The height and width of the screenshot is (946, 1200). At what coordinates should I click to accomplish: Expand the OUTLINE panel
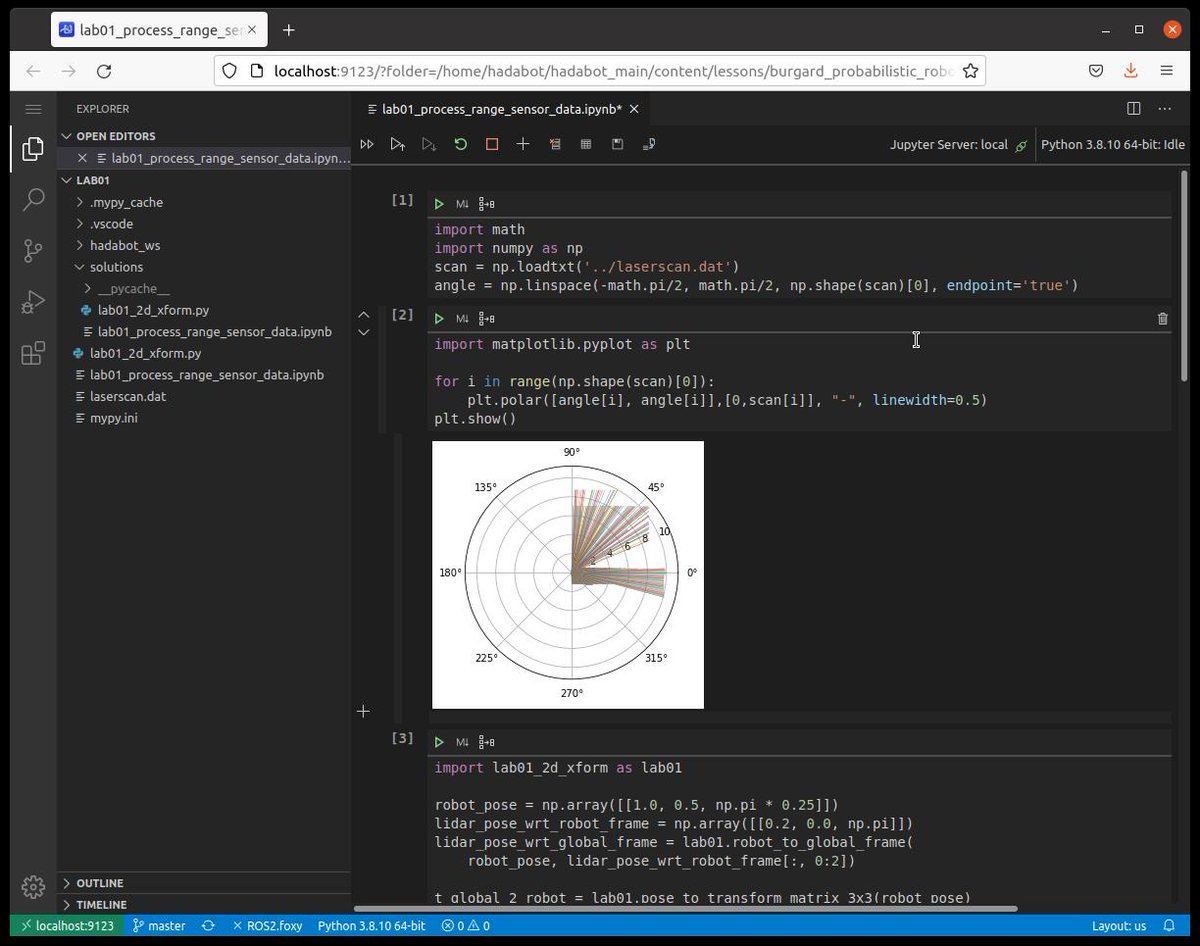point(203,883)
